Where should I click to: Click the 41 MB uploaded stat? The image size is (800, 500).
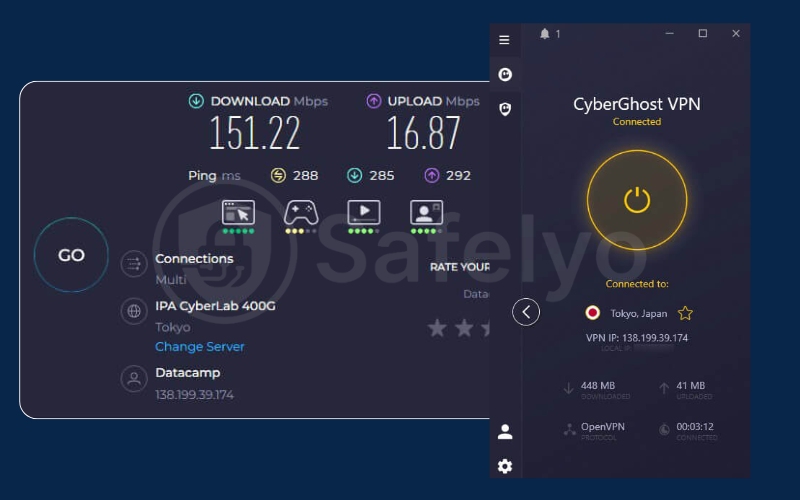691,386
